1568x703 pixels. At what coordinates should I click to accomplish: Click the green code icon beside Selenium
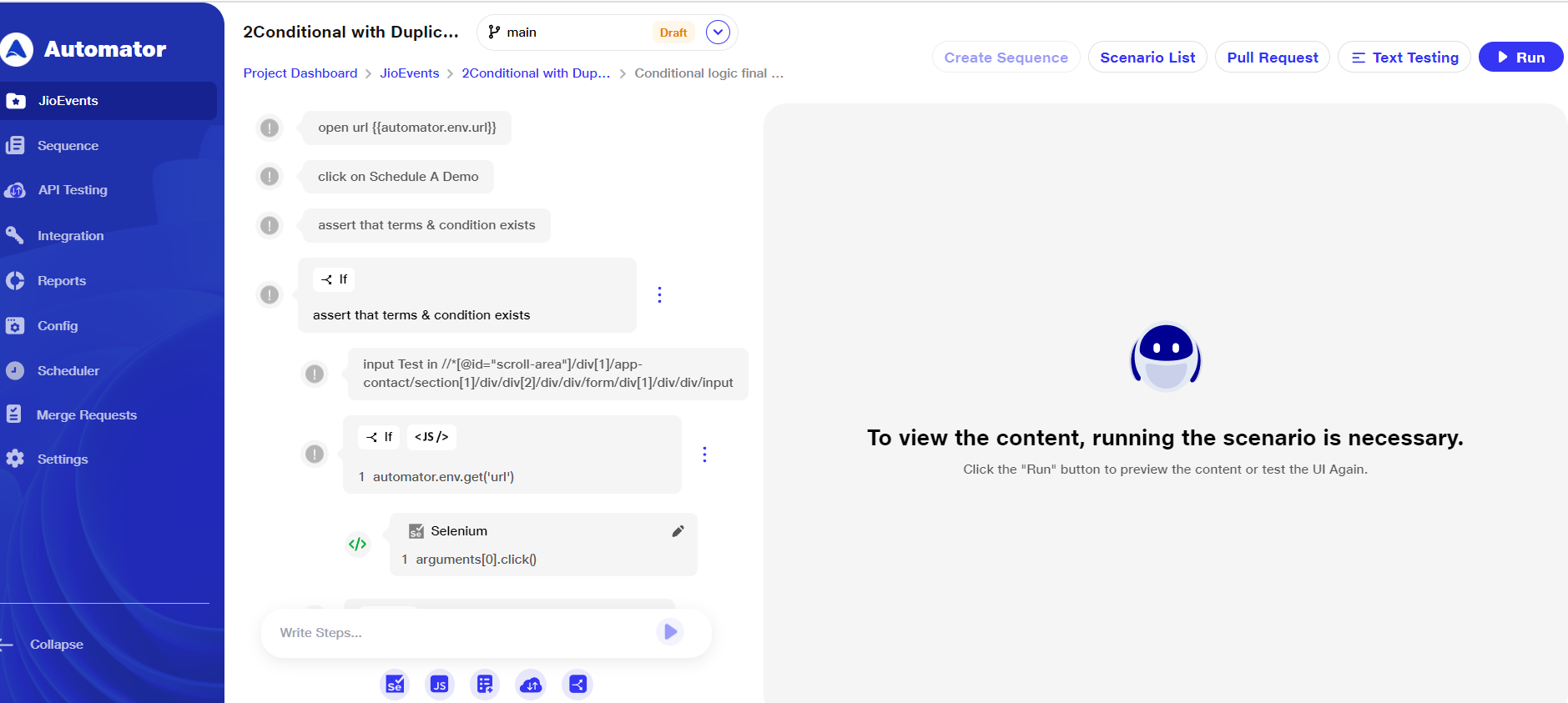[357, 545]
